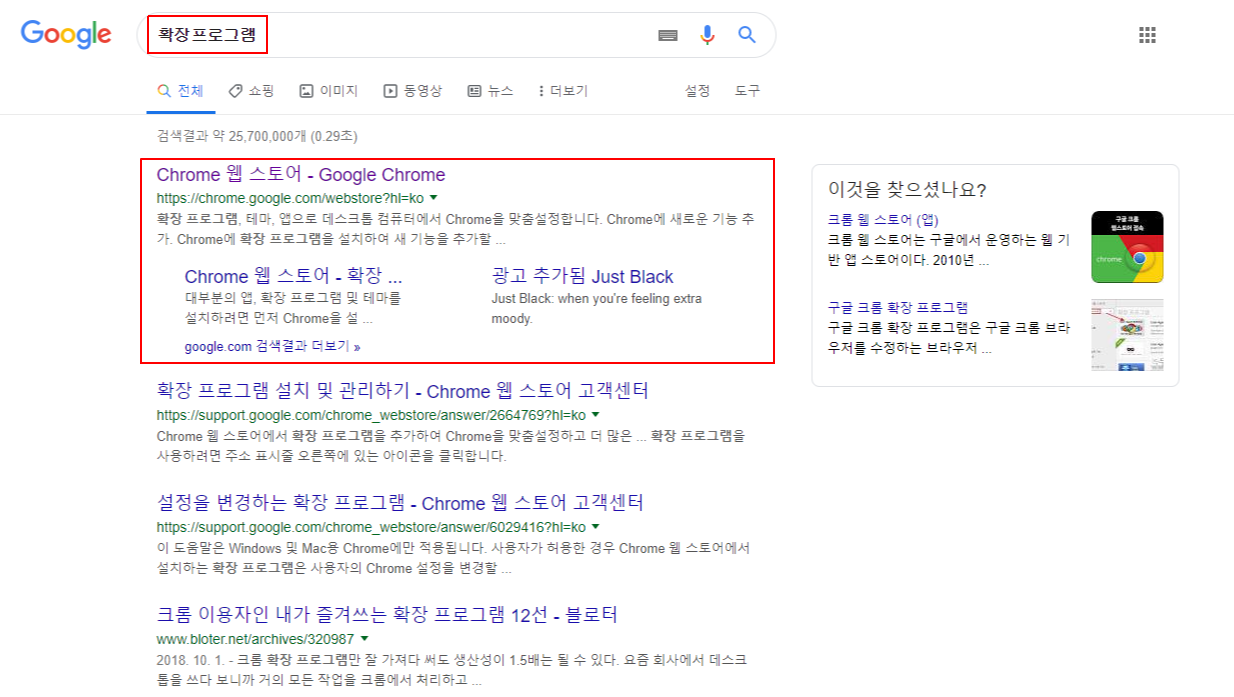Viewport: 1234px width, 697px height.
Task: Open the '광고 추가됨 Just Black' sitelink
Action: point(583,277)
